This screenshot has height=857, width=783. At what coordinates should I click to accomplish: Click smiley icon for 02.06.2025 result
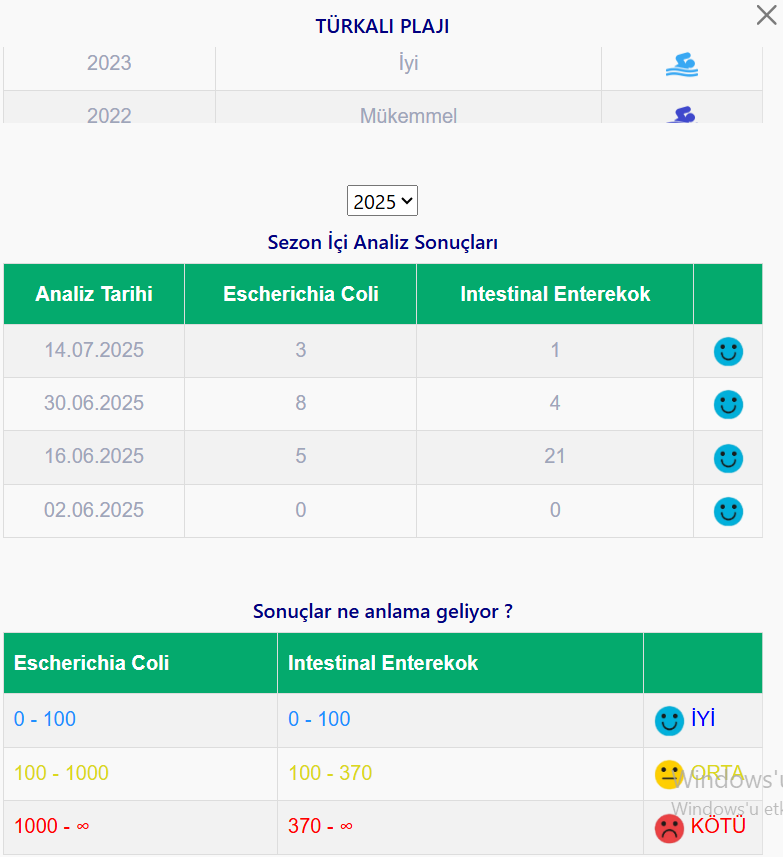728,511
